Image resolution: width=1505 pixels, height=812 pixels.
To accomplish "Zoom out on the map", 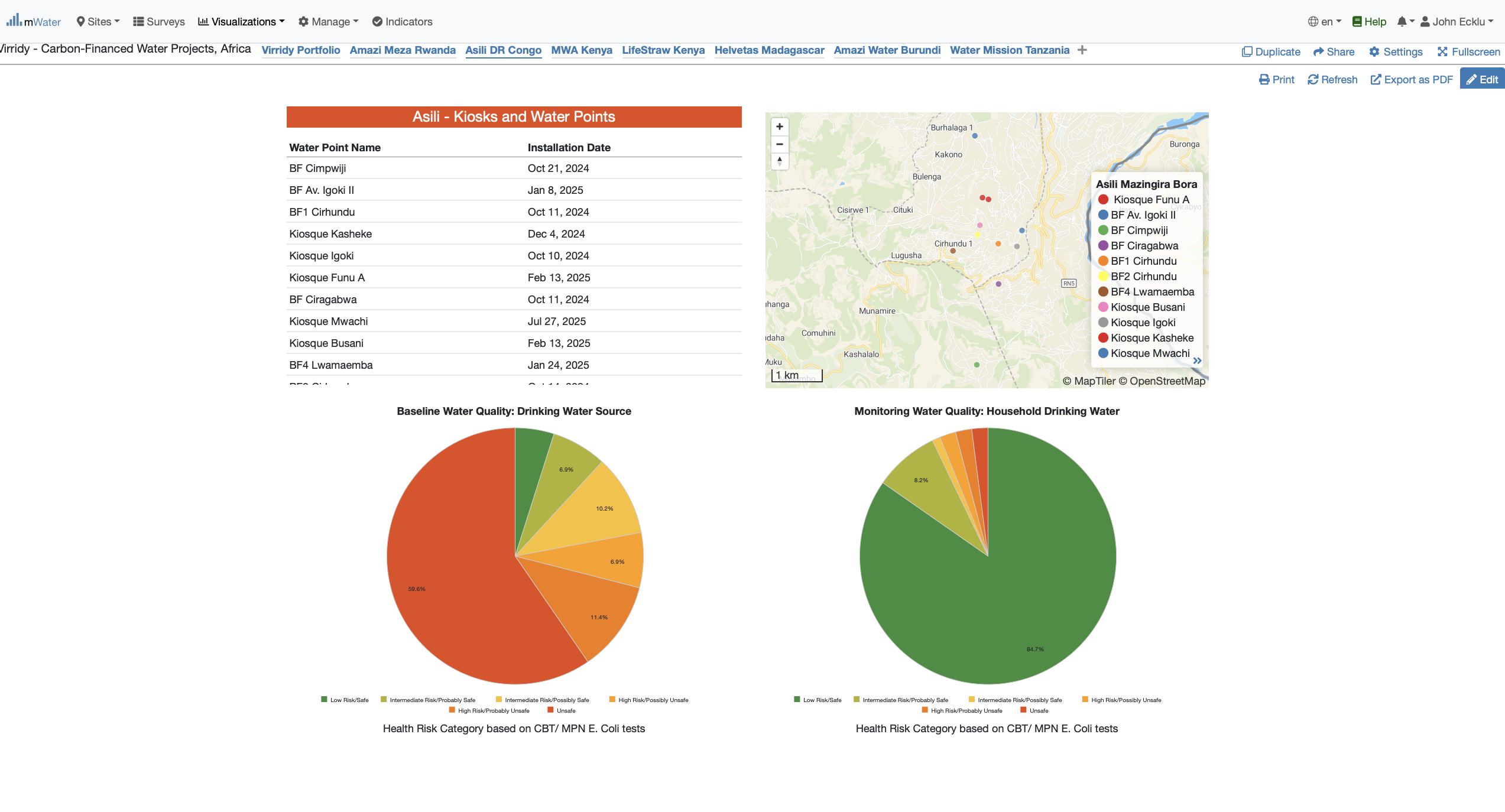I will [x=780, y=144].
